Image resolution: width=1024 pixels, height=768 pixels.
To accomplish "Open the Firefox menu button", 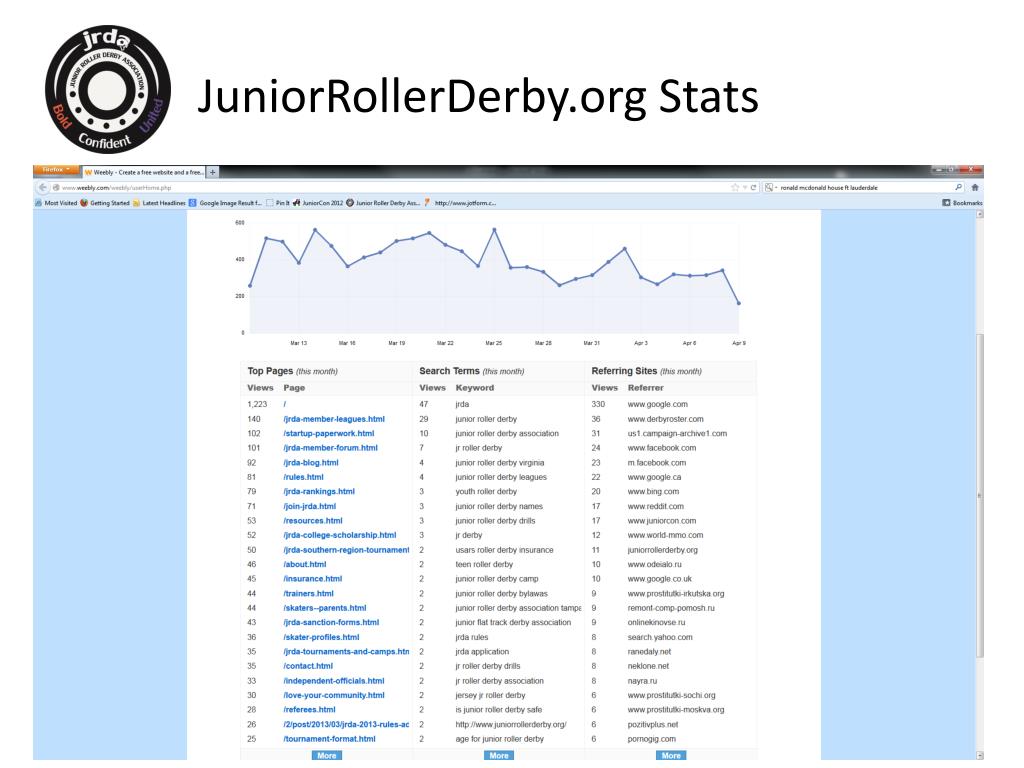I will (x=56, y=170).
